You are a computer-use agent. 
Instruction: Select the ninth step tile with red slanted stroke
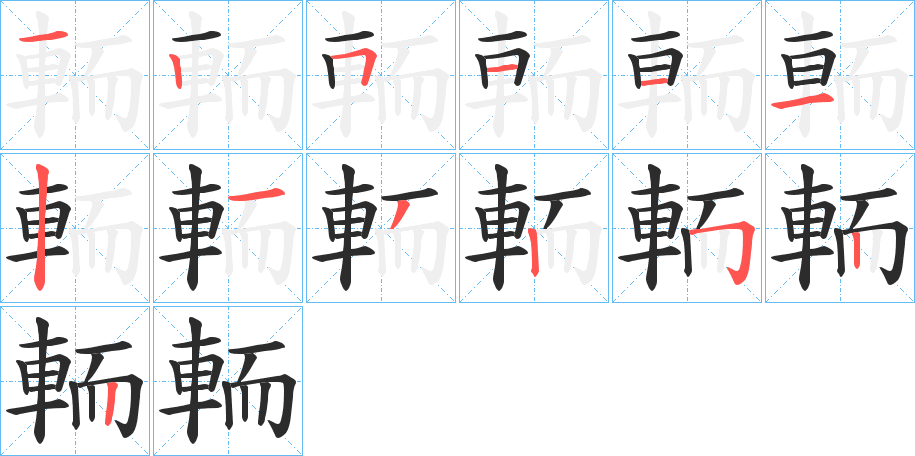tap(381, 228)
